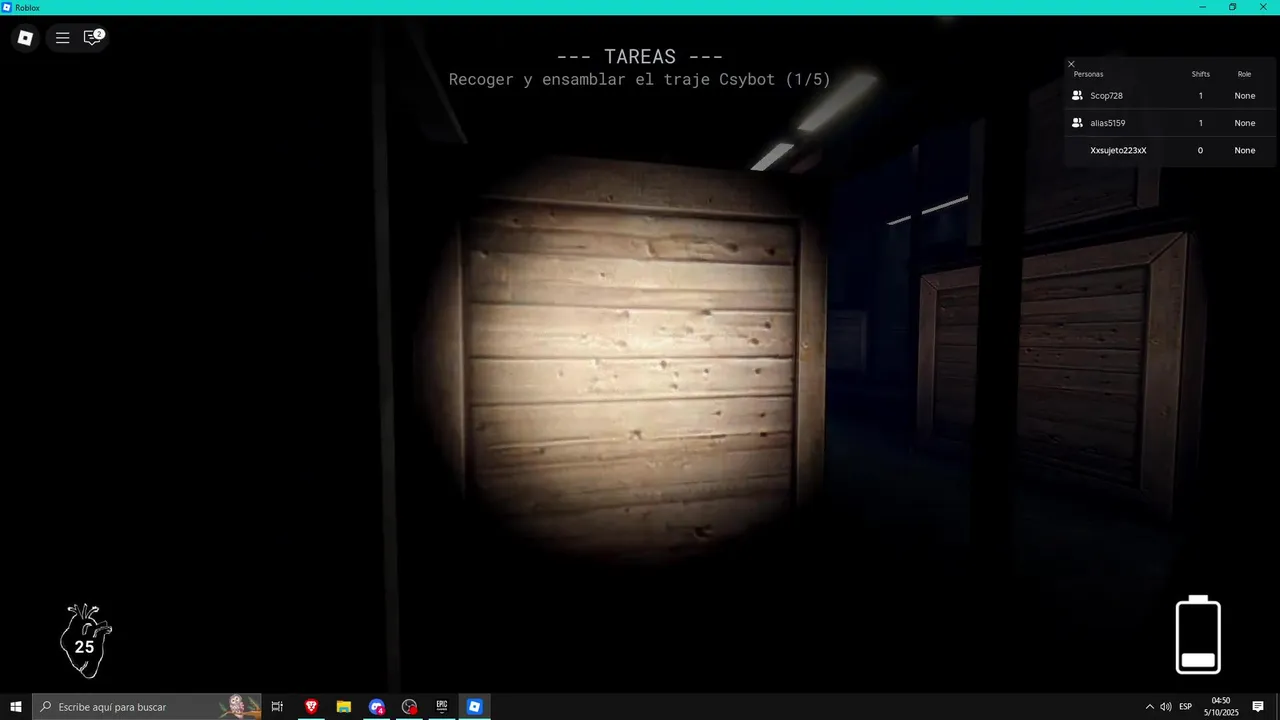Click the ESP language indicator

[1186, 707]
